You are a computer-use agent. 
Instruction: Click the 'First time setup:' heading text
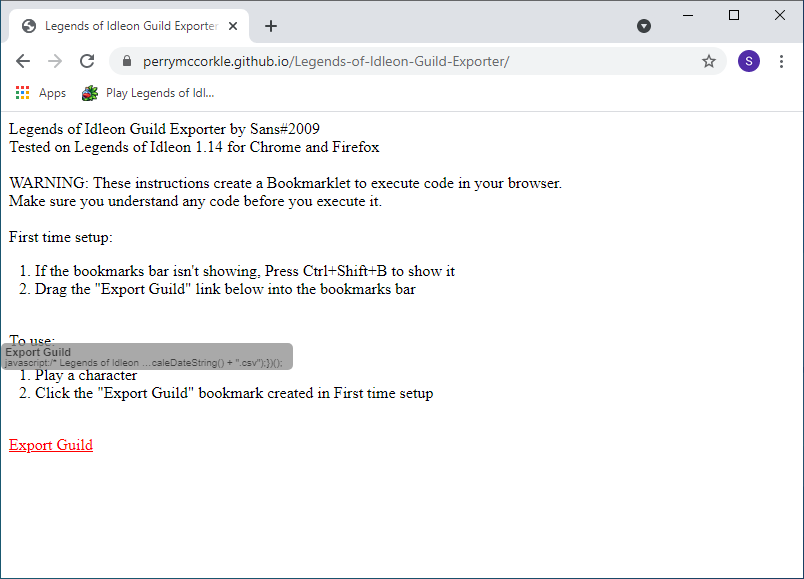coord(61,237)
